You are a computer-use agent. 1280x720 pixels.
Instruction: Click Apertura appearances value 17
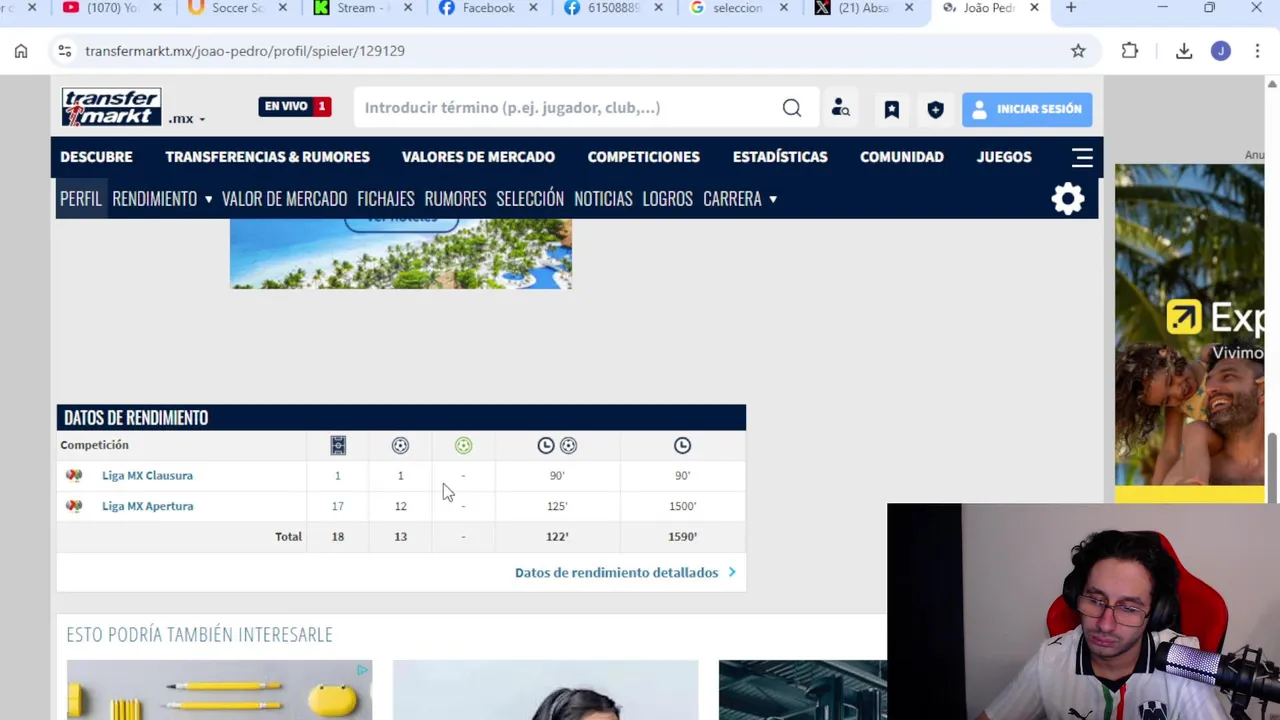(338, 506)
